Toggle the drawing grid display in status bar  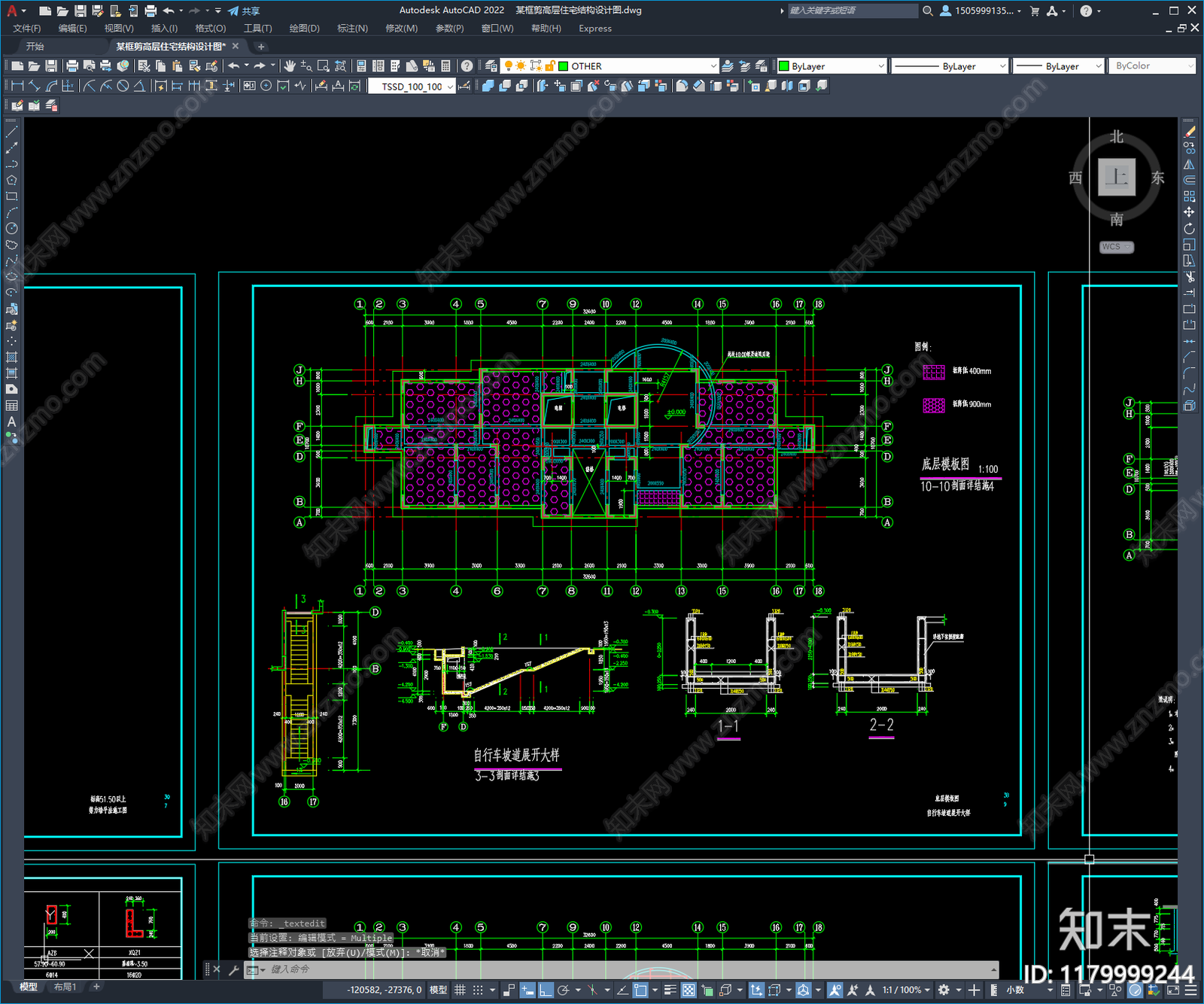460,990
